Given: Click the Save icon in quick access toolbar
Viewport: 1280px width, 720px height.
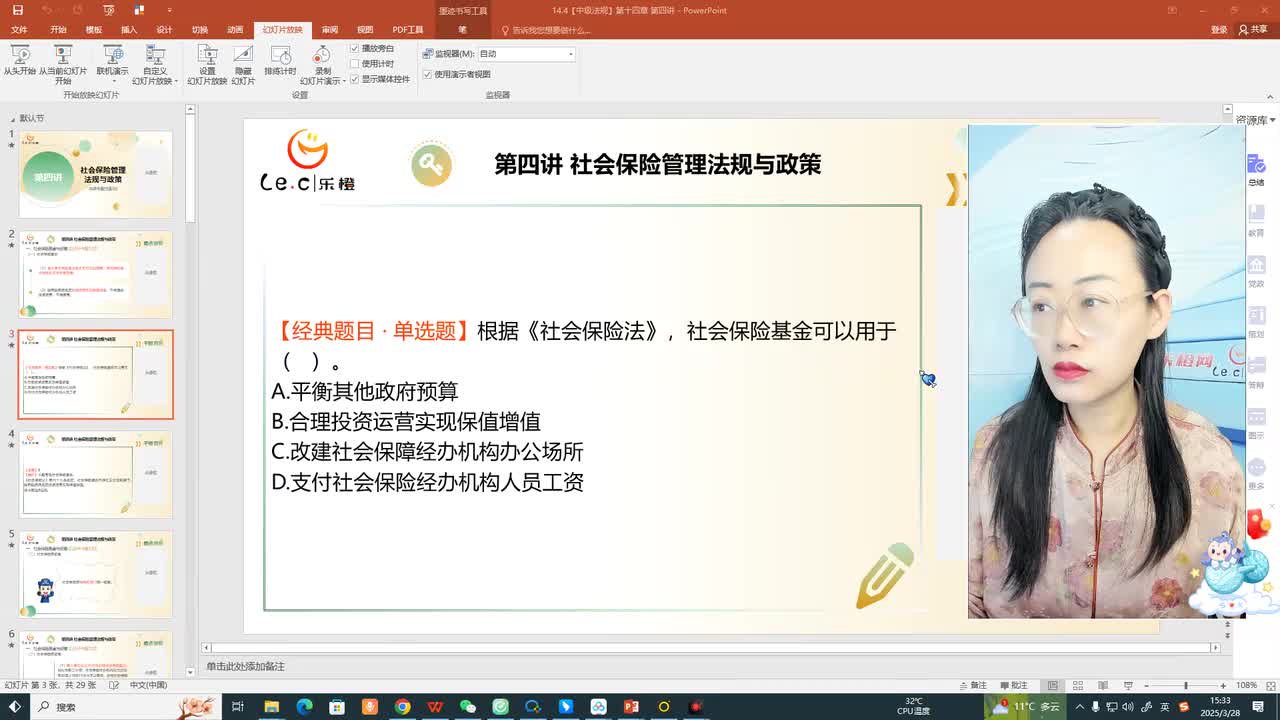Looking at the screenshot, I should pyautogui.click(x=17, y=10).
